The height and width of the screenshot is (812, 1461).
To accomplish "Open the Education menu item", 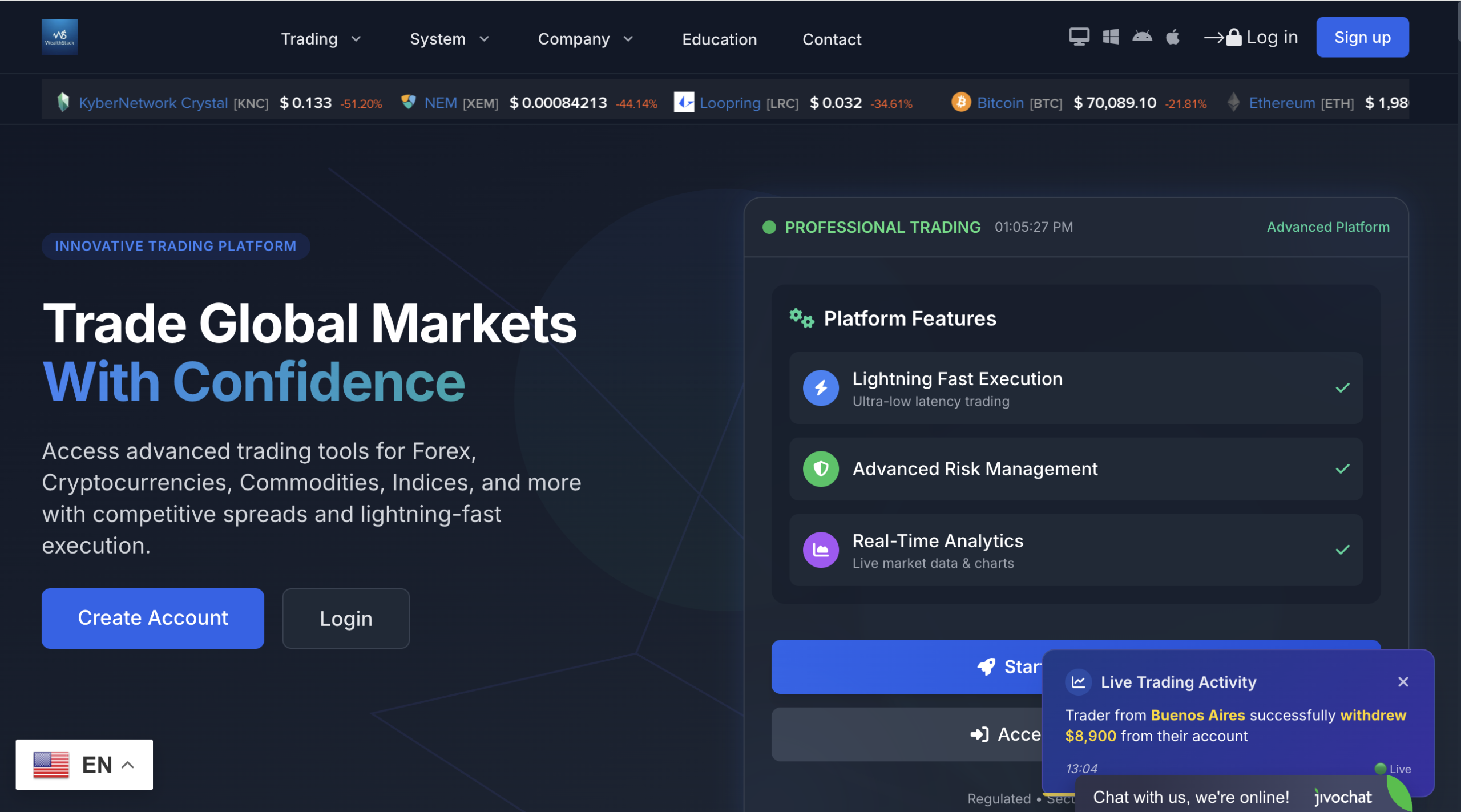I will (719, 39).
